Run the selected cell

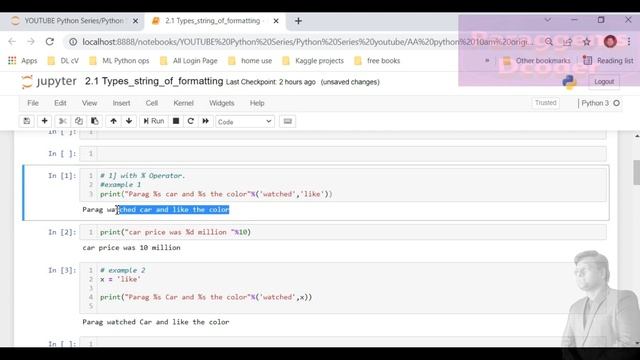153,121
